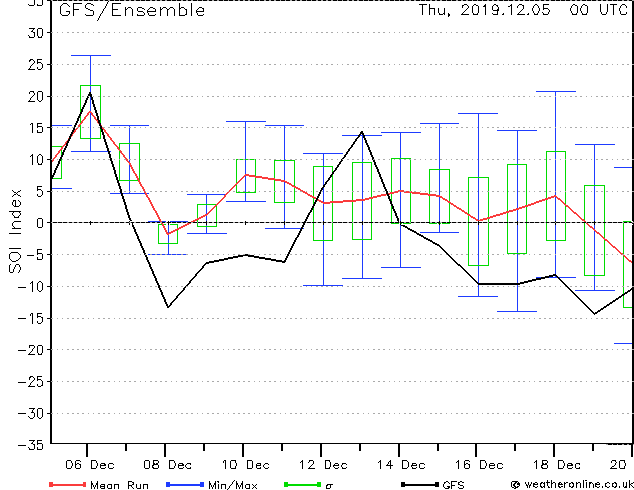Viewport: 634px width, 490px height.
Task: Click the 00 UTC time label
Action: point(598,10)
